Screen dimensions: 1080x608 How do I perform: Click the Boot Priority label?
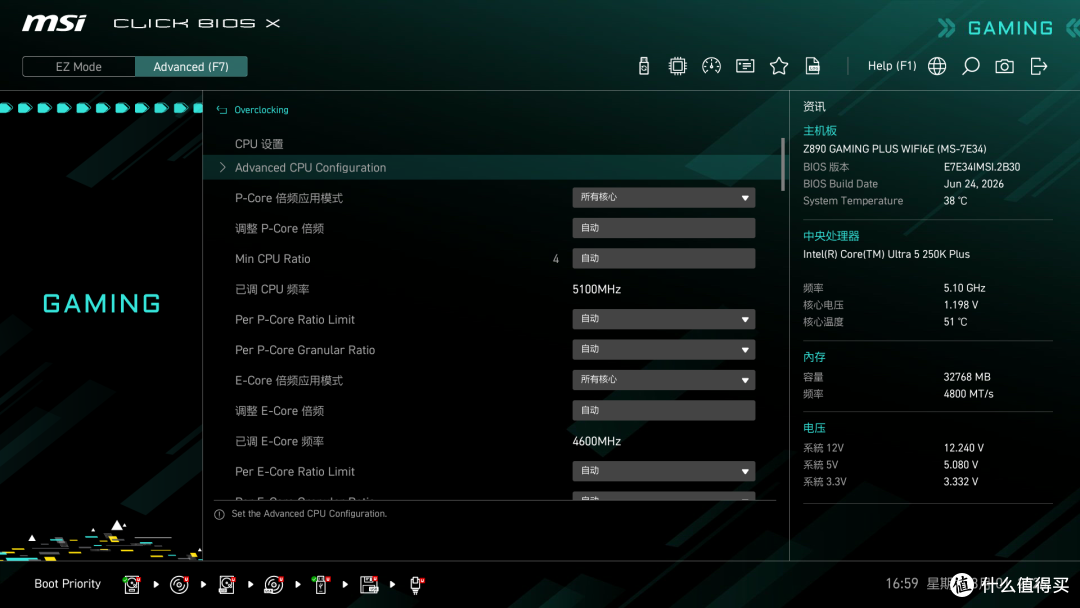tap(68, 584)
